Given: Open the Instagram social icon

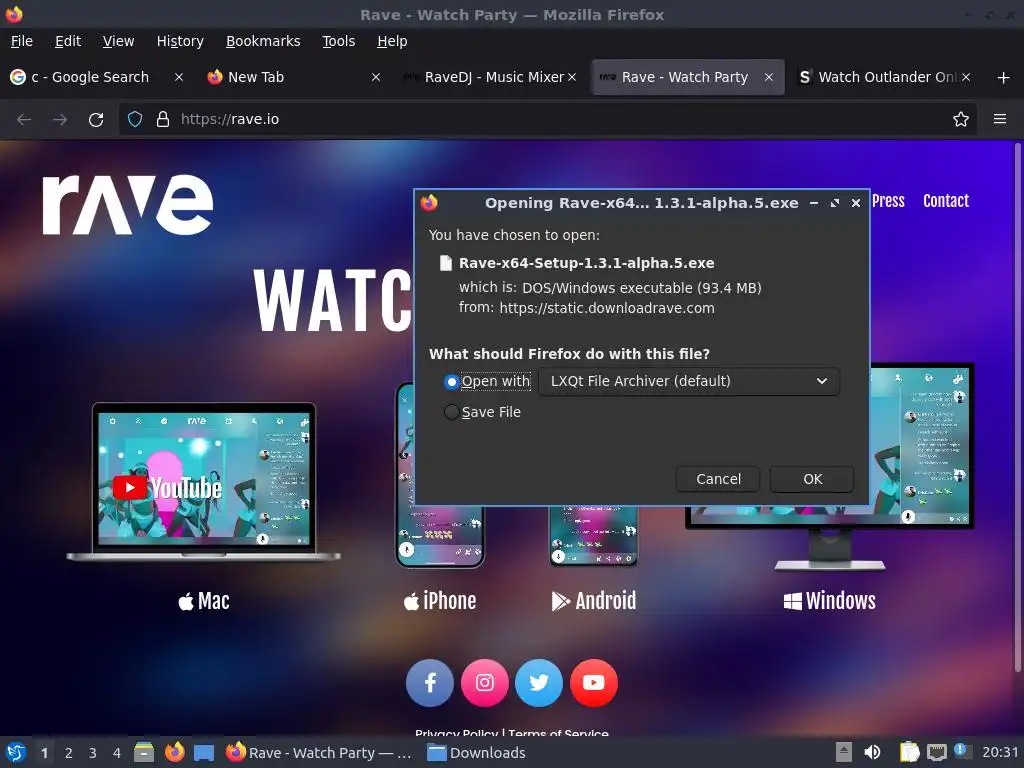Looking at the screenshot, I should click(x=485, y=682).
